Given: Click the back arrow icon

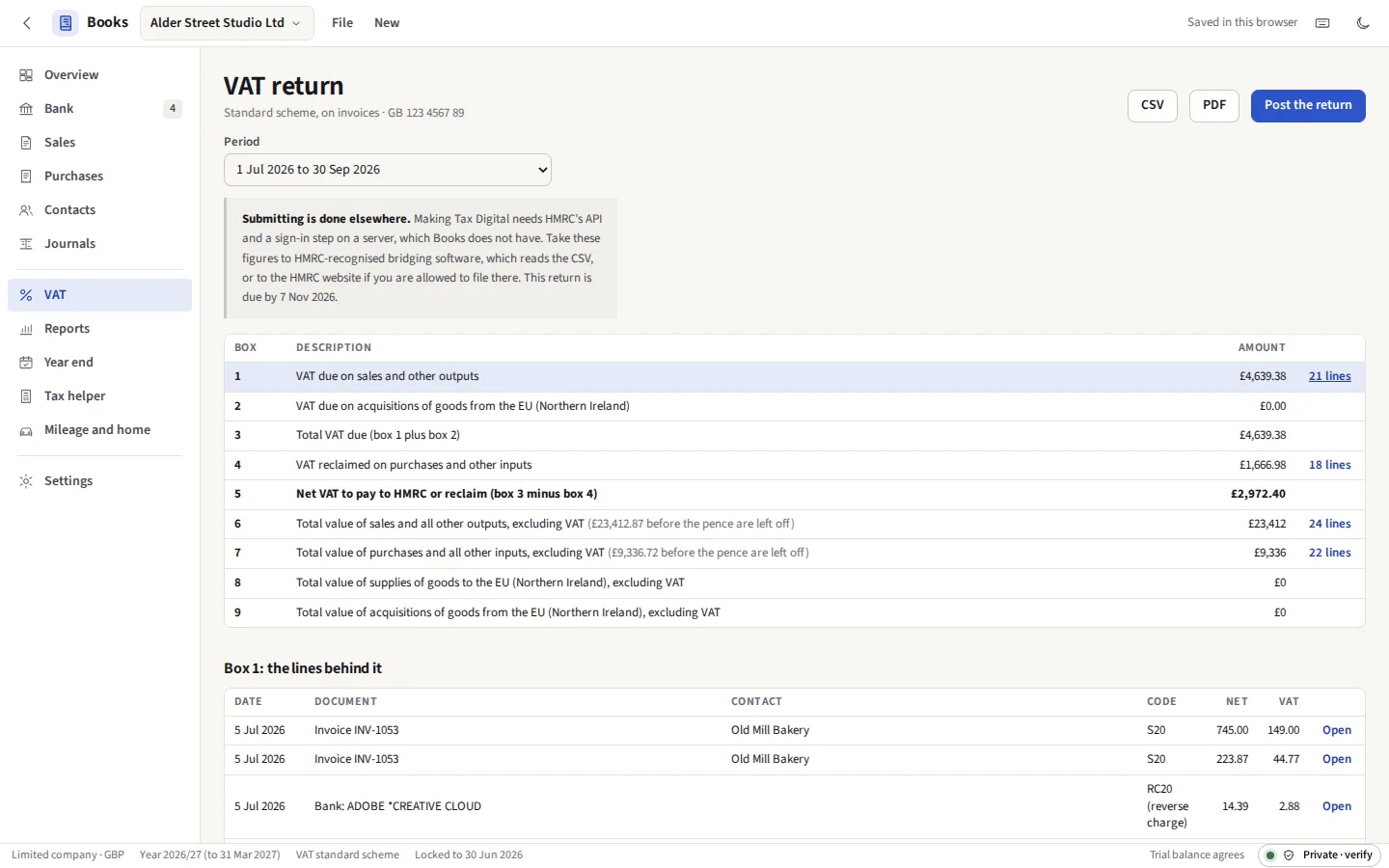Looking at the screenshot, I should click(27, 23).
